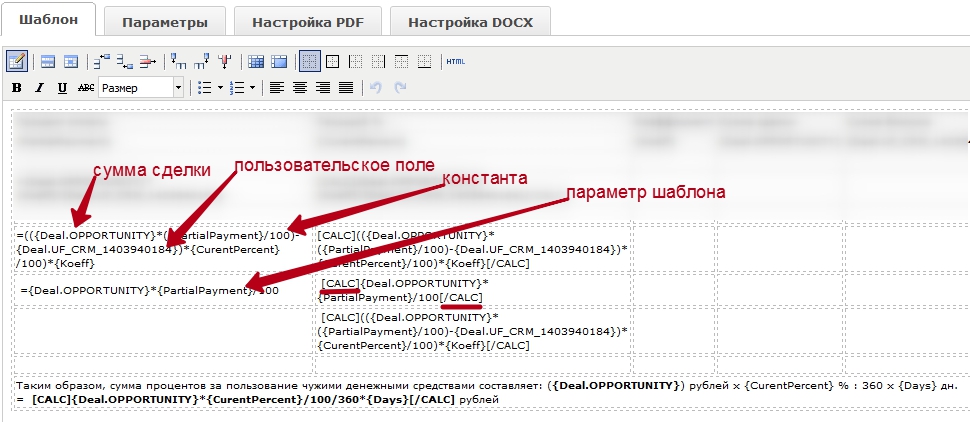Click the cell with =Deal.OPPORTUNITY*PartialPayment/100 formula
This screenshot has width=970, height=422.
tap(160, 290)
